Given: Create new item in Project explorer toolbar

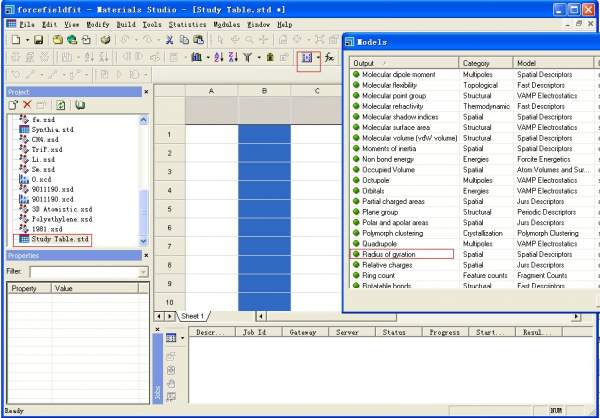Looking at the screenshot, I should click(13, 105).
